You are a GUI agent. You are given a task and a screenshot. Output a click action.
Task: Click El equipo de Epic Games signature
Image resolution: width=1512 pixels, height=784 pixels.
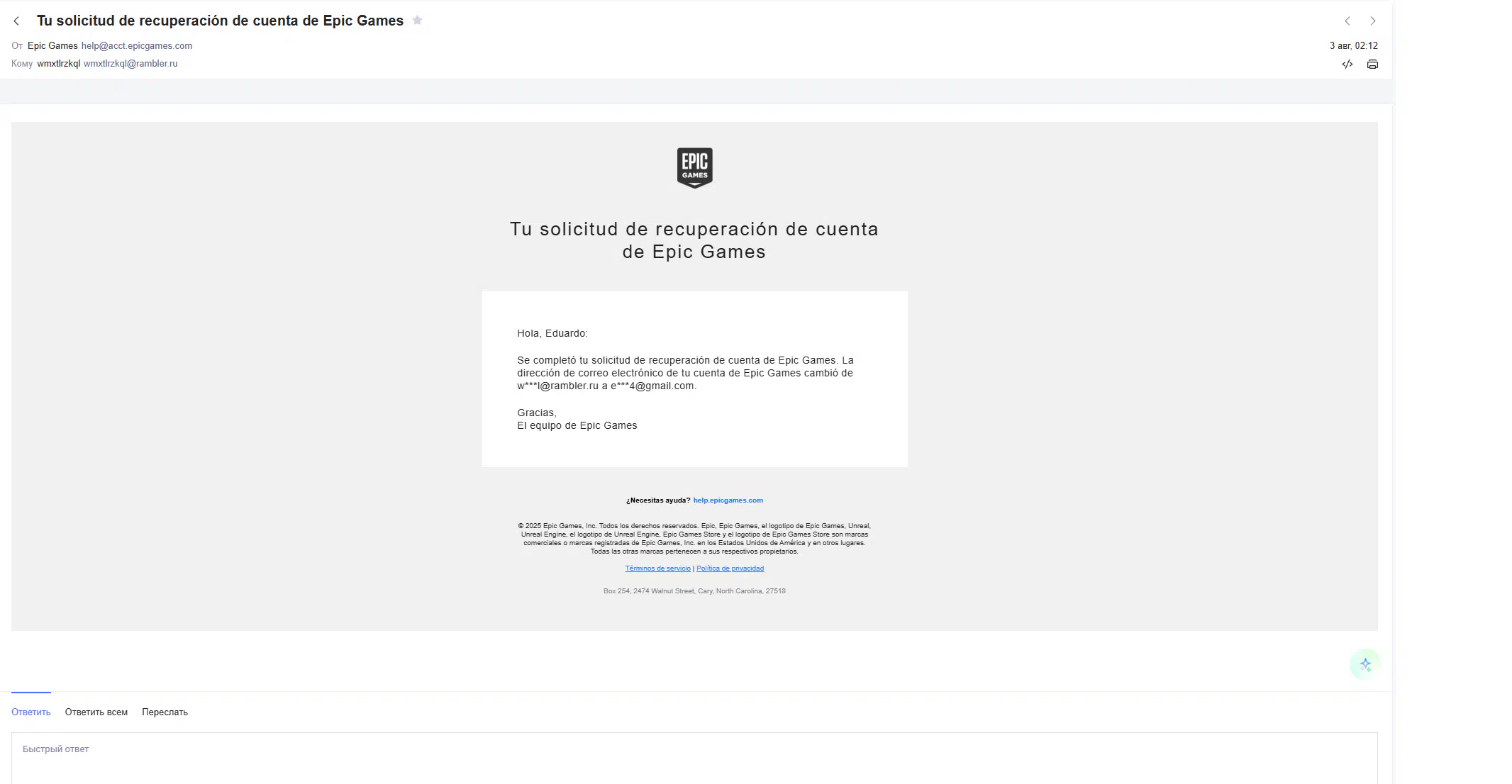(577, 426)
